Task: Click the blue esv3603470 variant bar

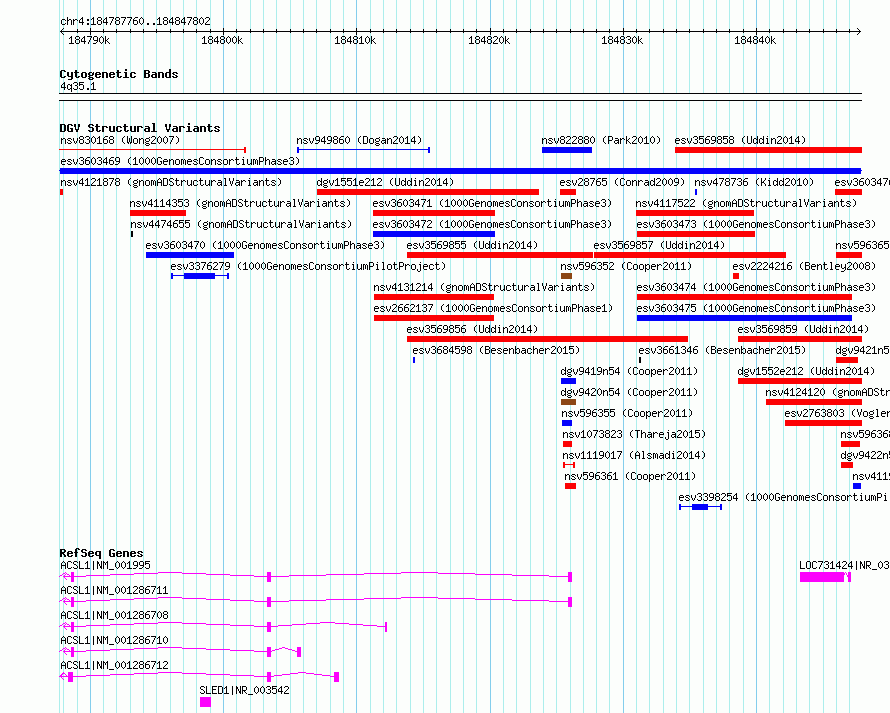Action: pos(190,255)
